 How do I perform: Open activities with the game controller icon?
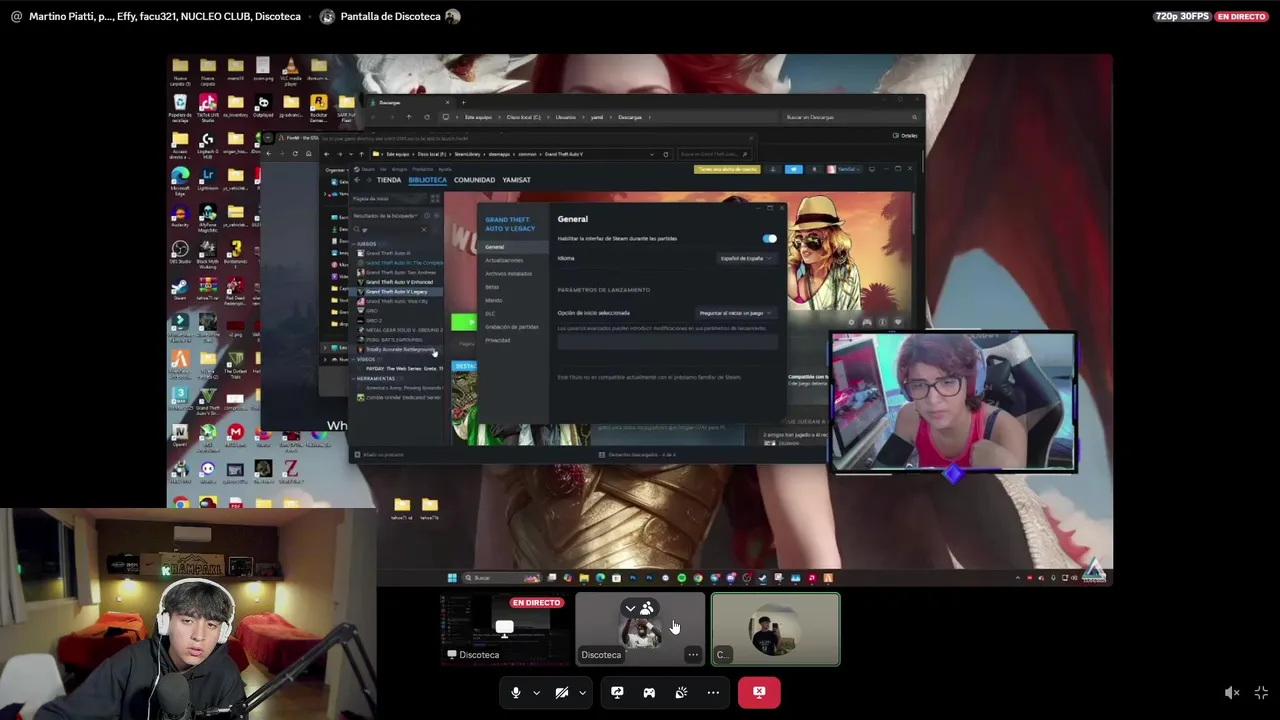[649, 692]
